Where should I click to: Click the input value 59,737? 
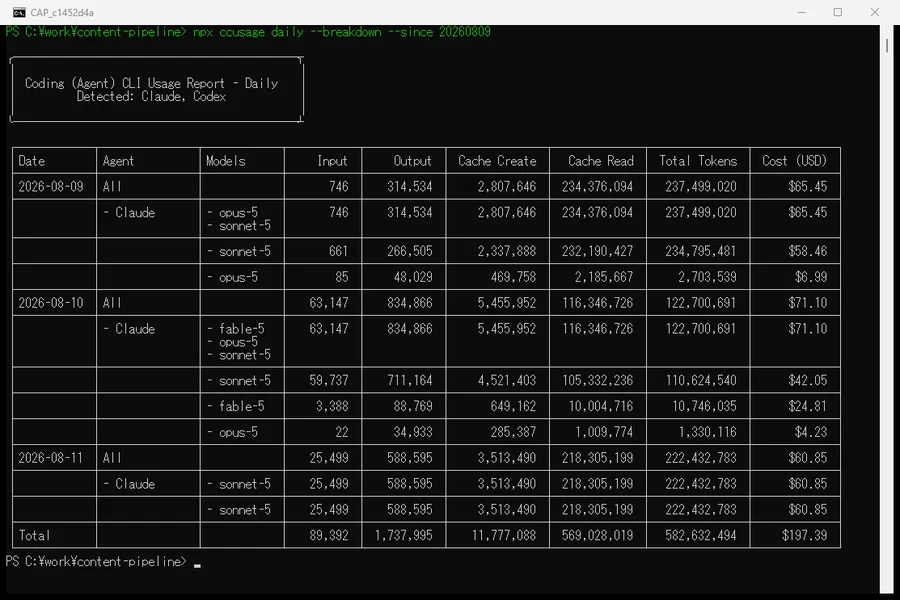pos(329,381)
